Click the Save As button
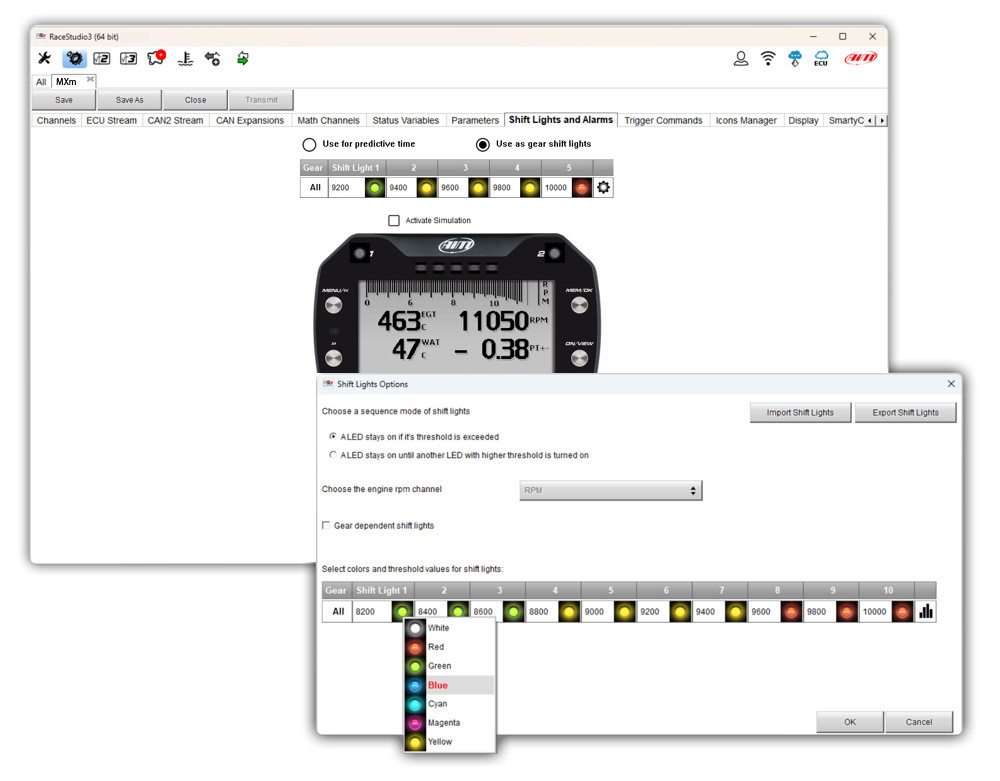1000x781 pixels. 129,100
